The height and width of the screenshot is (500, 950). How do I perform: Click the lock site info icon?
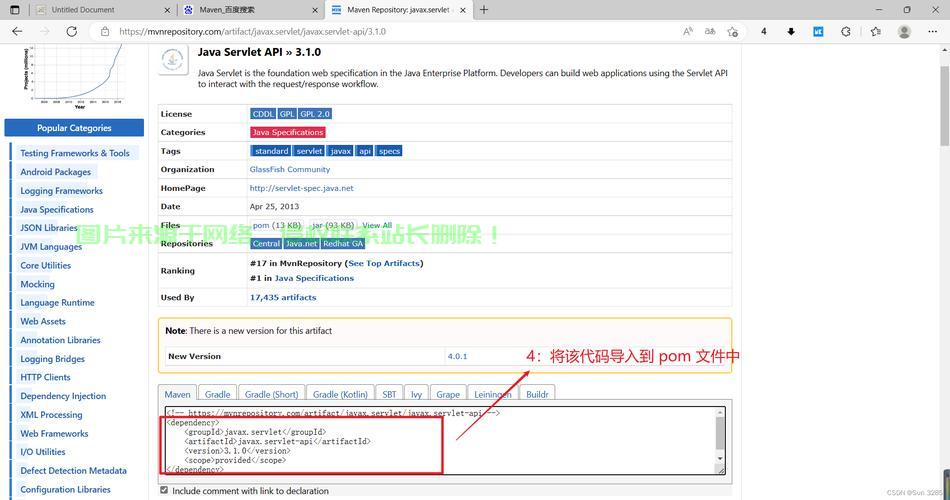pos(105,32)
